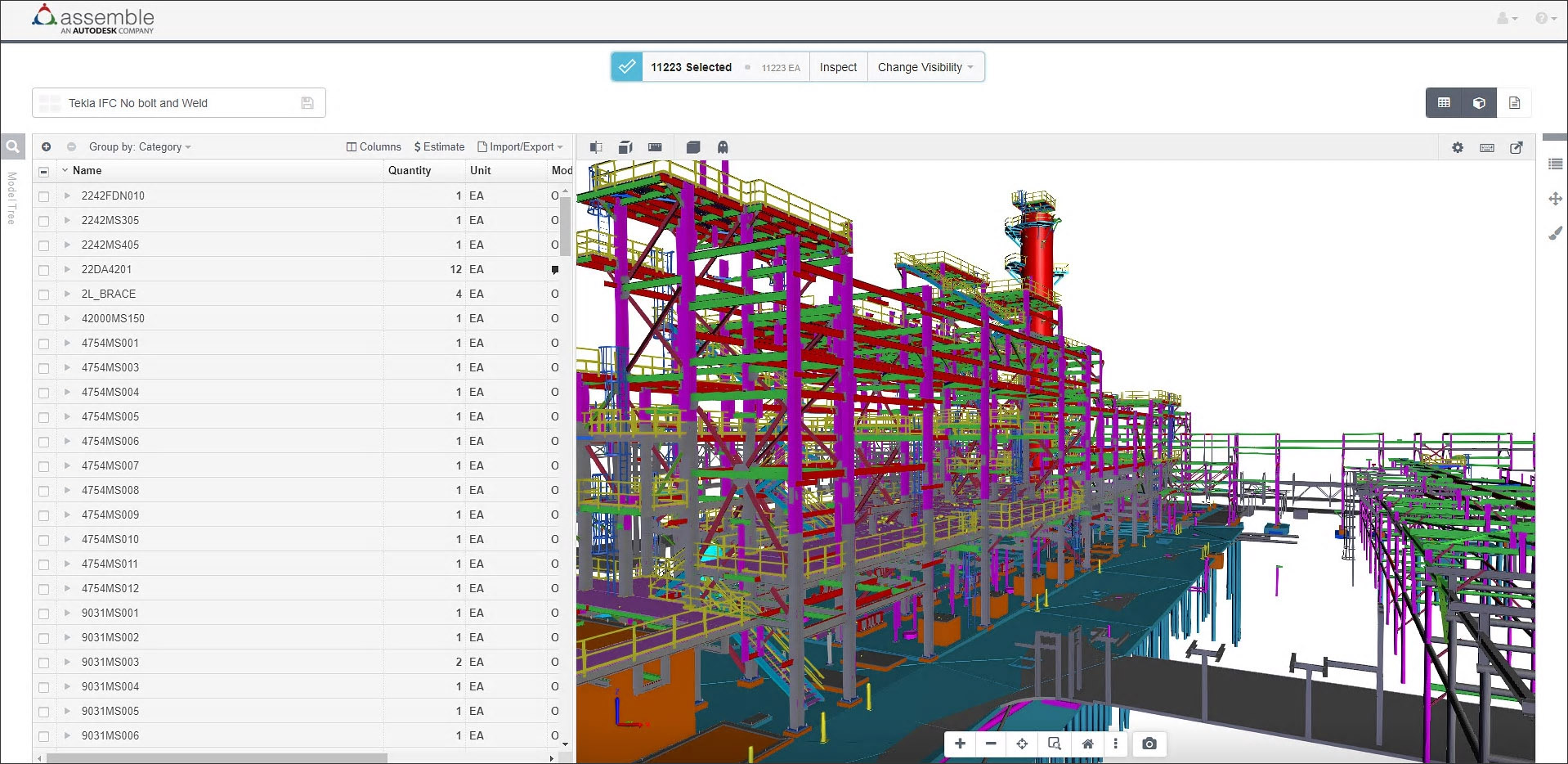Screen dimensions: 1568x764
Task: Click the ghost mode icon in viewer toolbar
Action: click(x=722, y=147)
